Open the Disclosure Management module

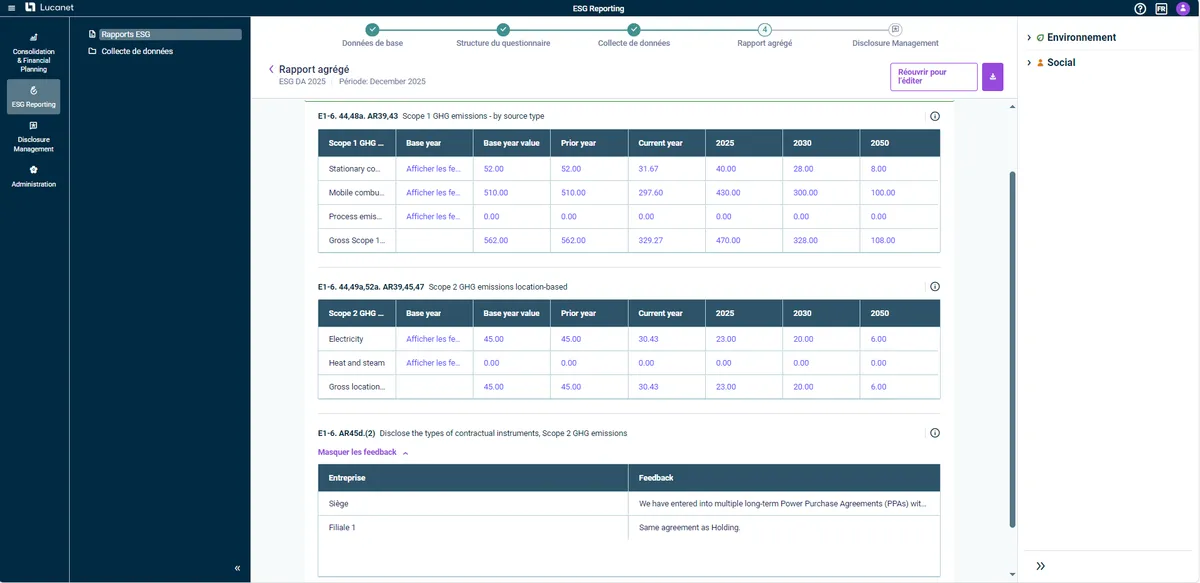coord(34,138)
